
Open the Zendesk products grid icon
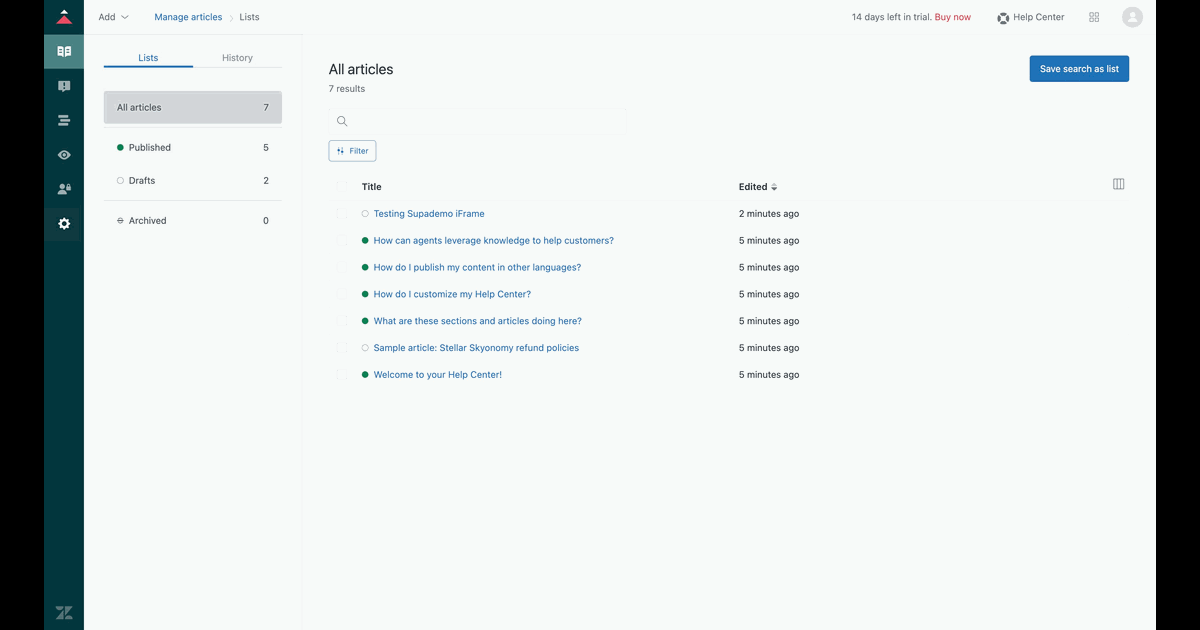1094,17
